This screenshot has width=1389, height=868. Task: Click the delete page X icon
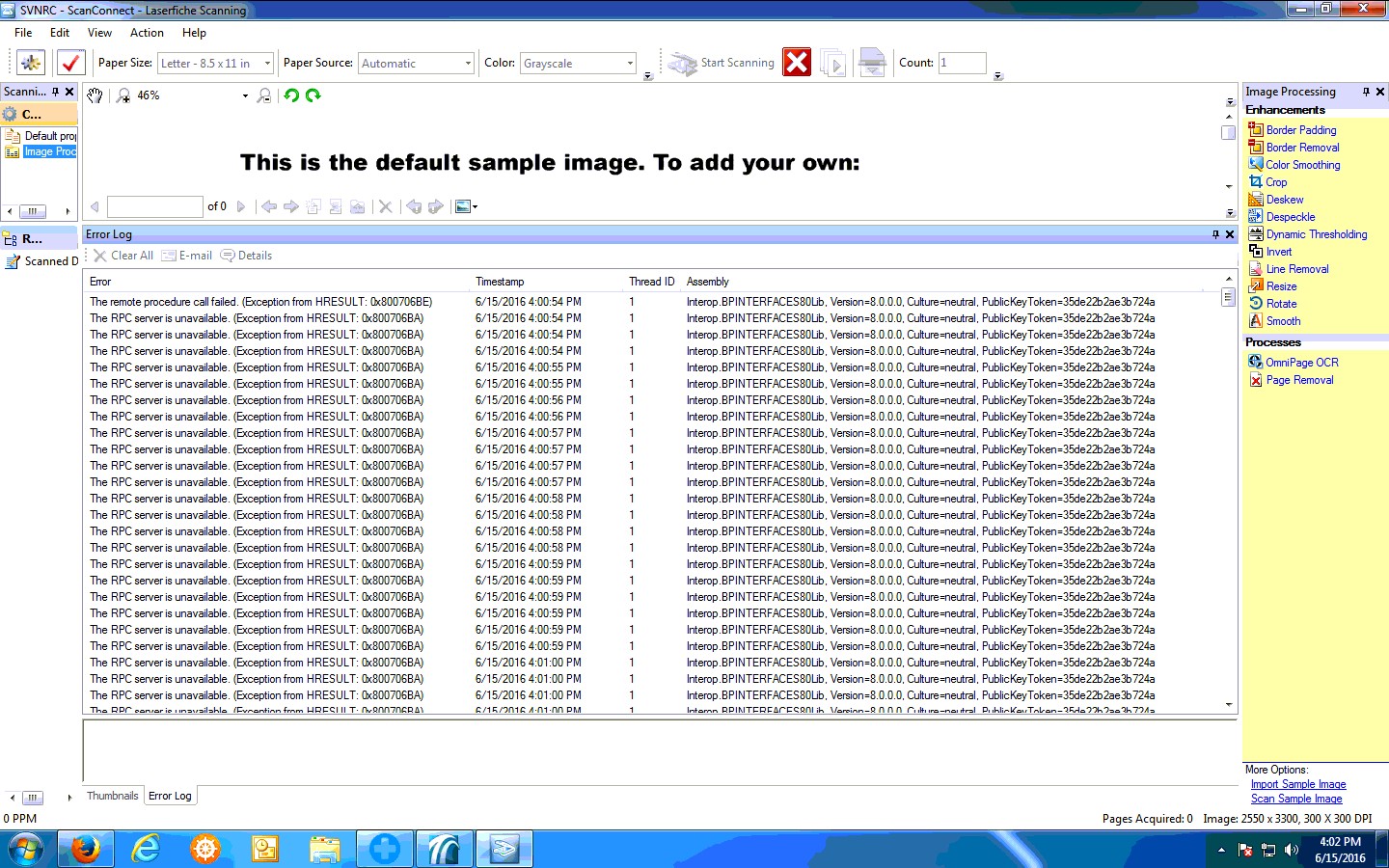point(385,206)
